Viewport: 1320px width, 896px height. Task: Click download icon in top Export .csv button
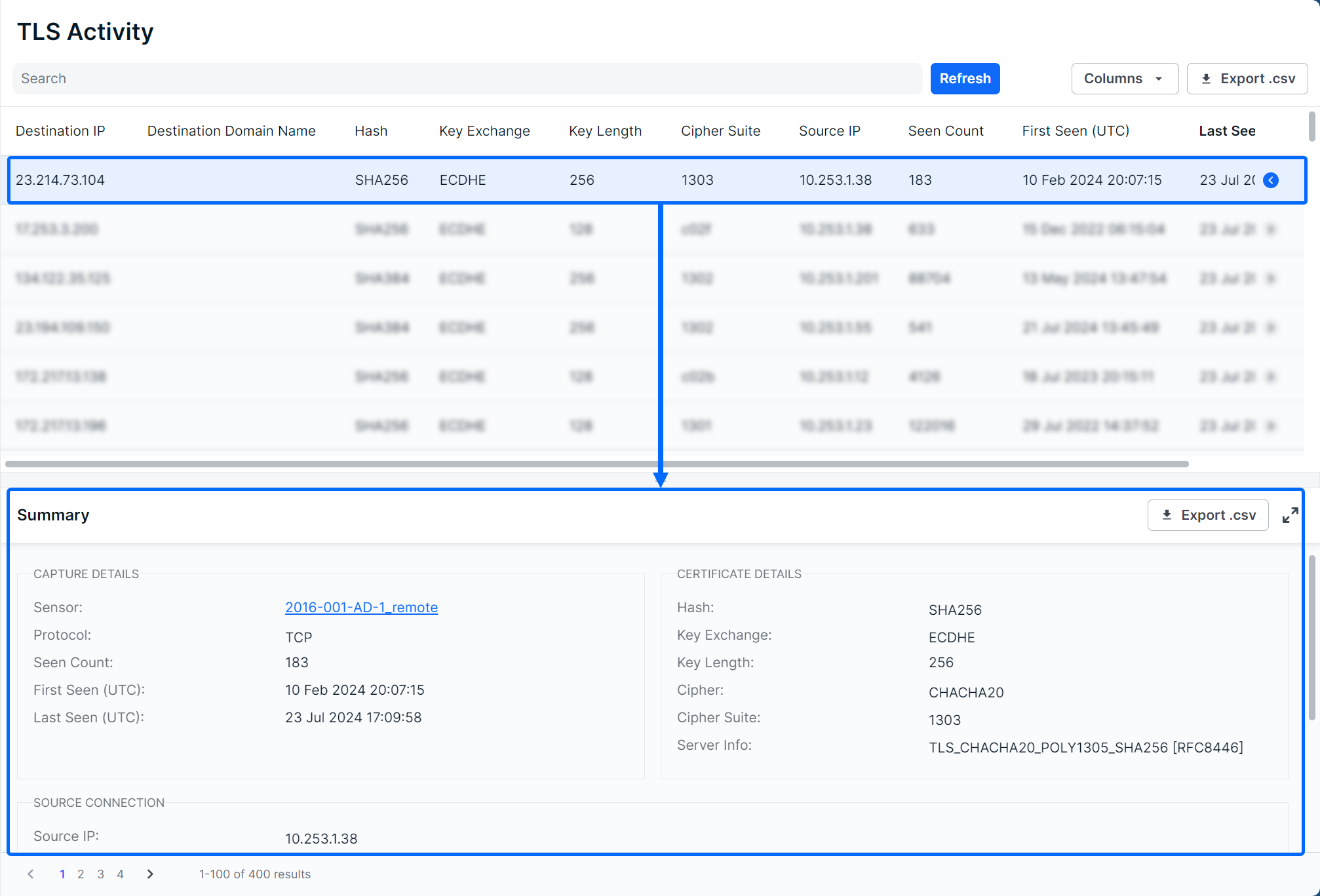[x=1206, y=79]
